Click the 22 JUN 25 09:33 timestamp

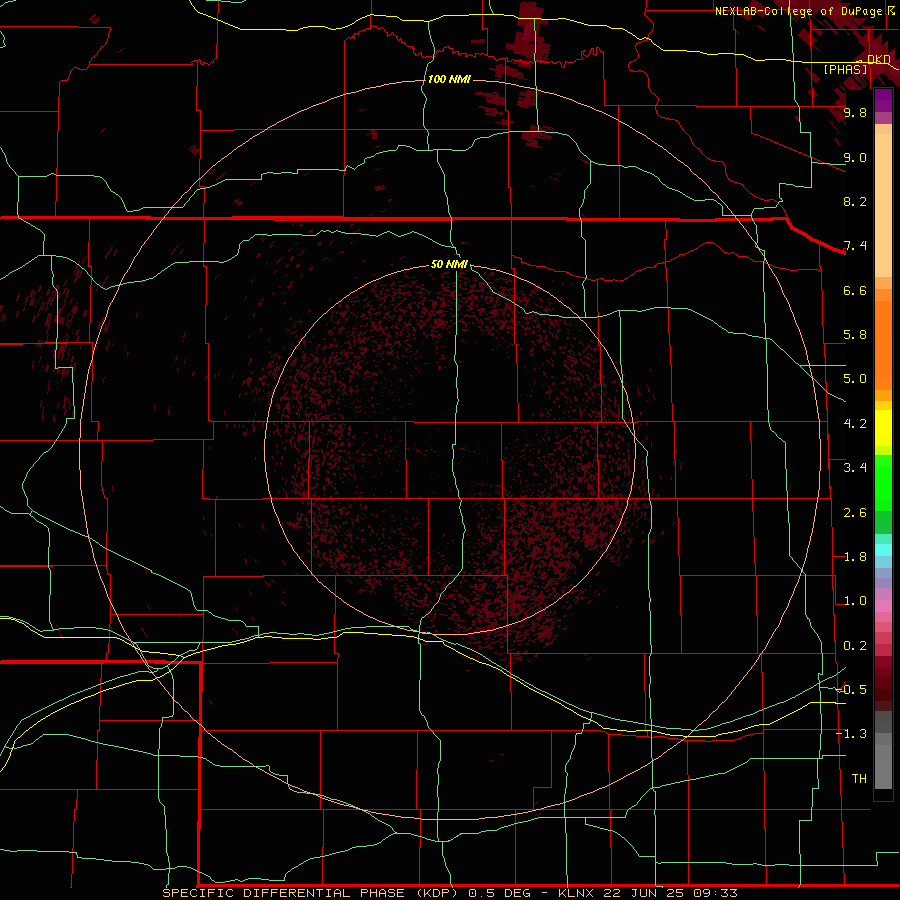click(670, 893)
